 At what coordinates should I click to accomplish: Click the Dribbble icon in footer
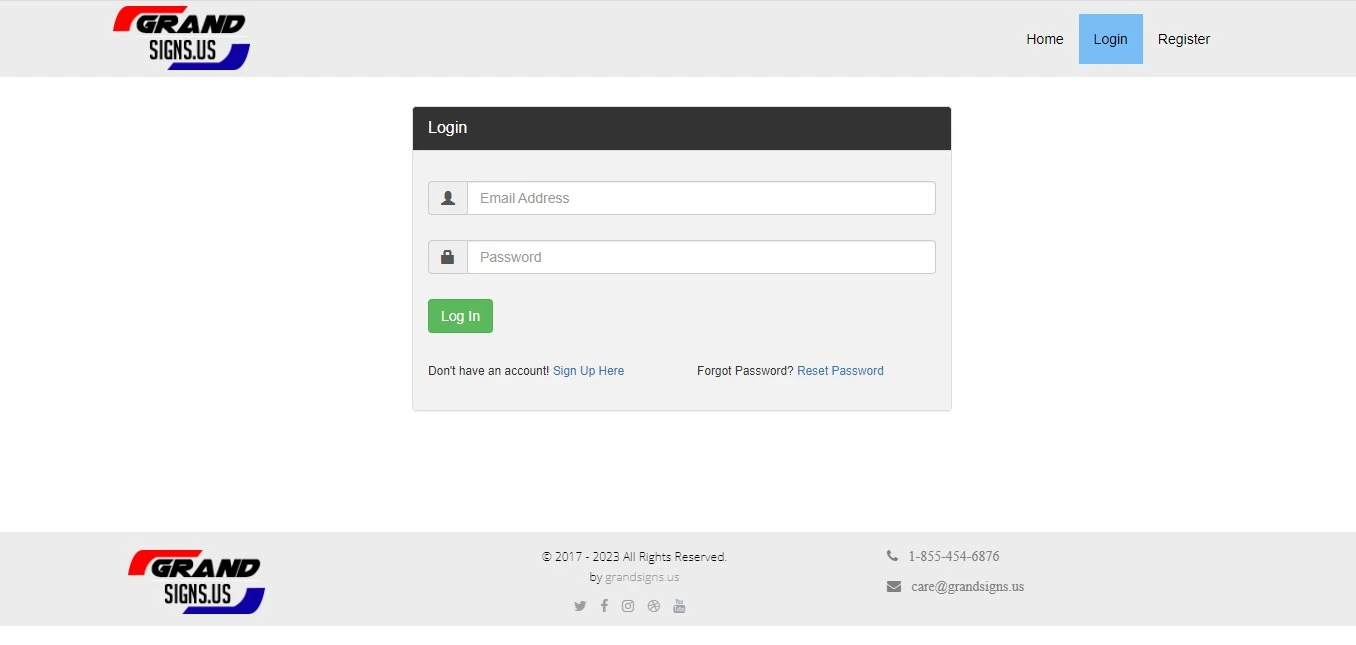click(x=654, y=606)
